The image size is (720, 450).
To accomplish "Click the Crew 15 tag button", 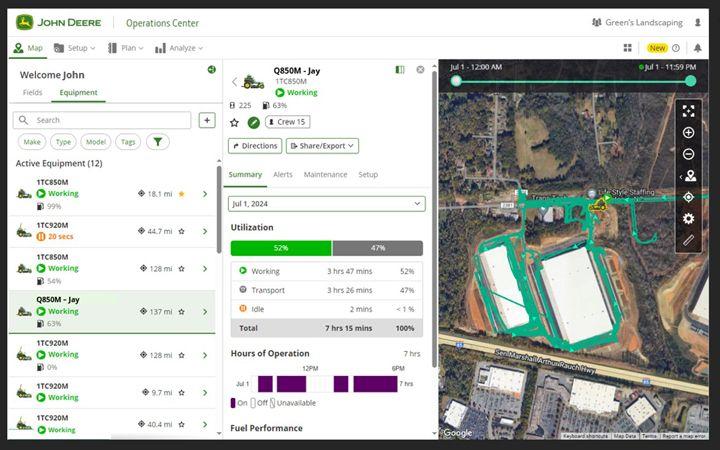I will pyautogui.click(x=287, y=122).
